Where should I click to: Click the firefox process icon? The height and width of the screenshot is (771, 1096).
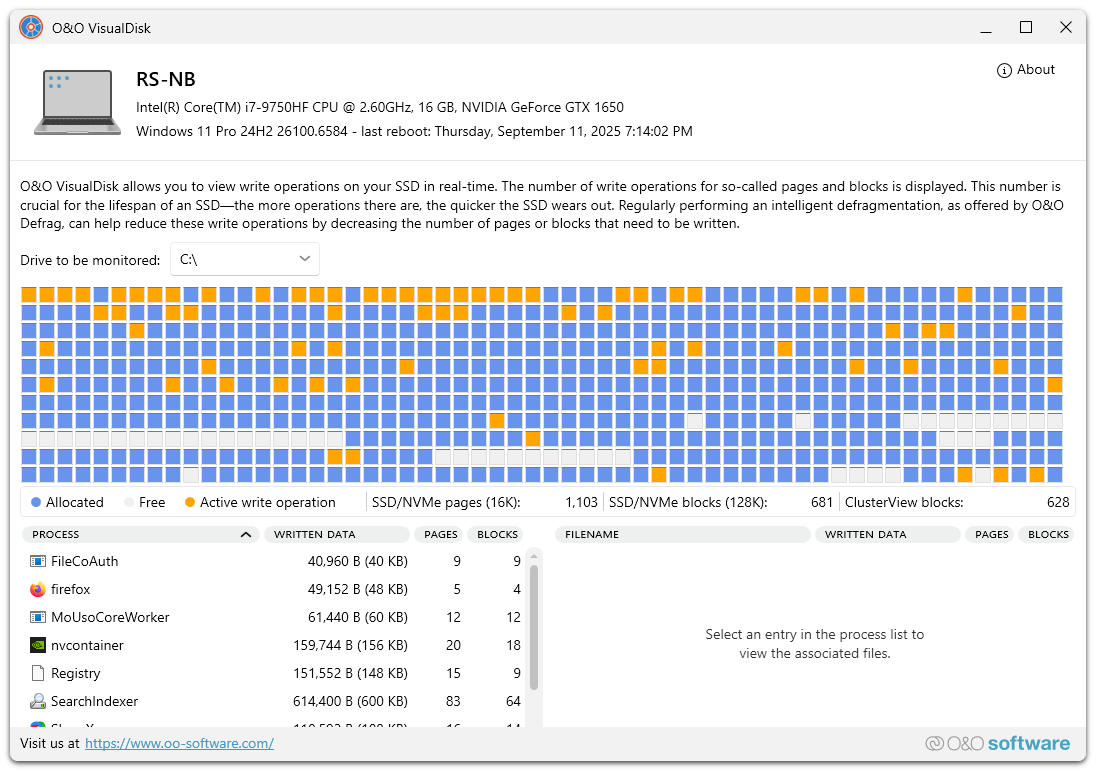coord(38,589)
